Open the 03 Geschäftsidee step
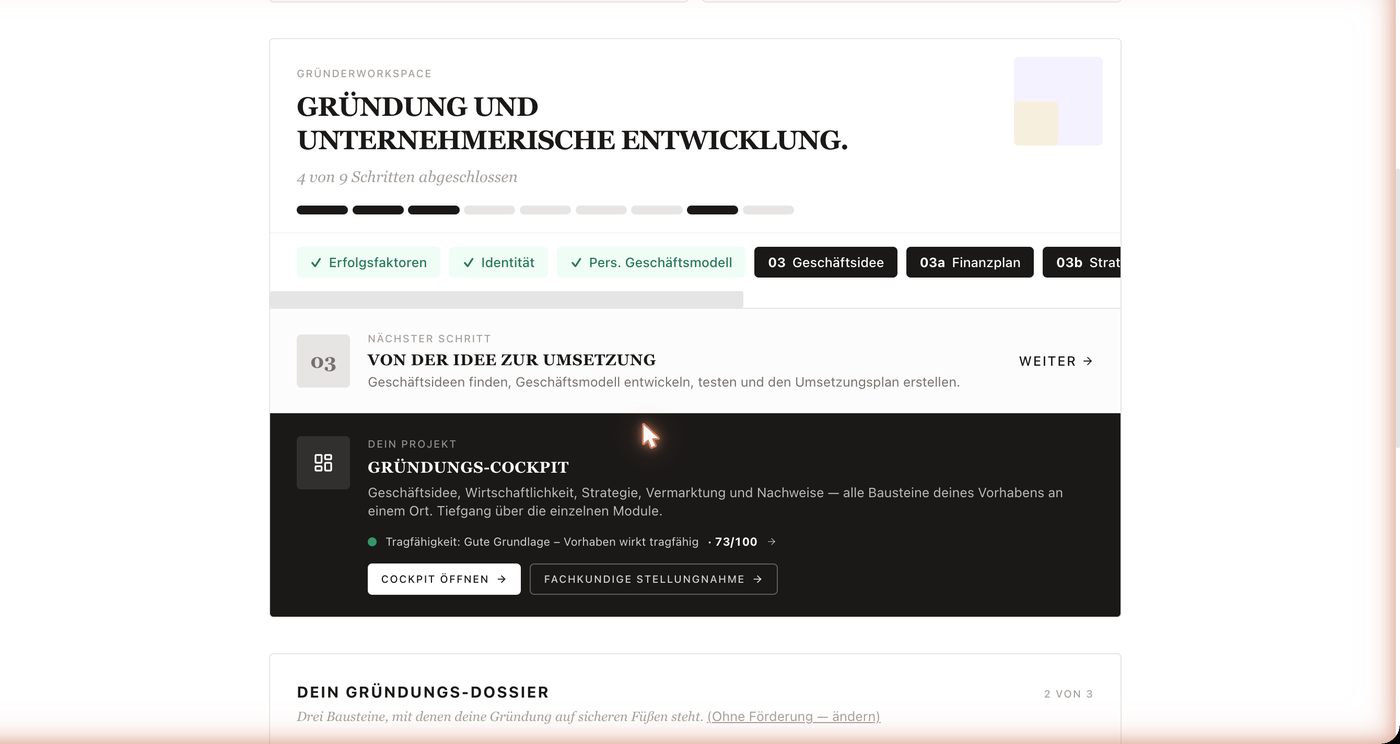Image resolution: width=1400 pixels, height=744 pixels. pyautogui.click(x=826, y=263)
